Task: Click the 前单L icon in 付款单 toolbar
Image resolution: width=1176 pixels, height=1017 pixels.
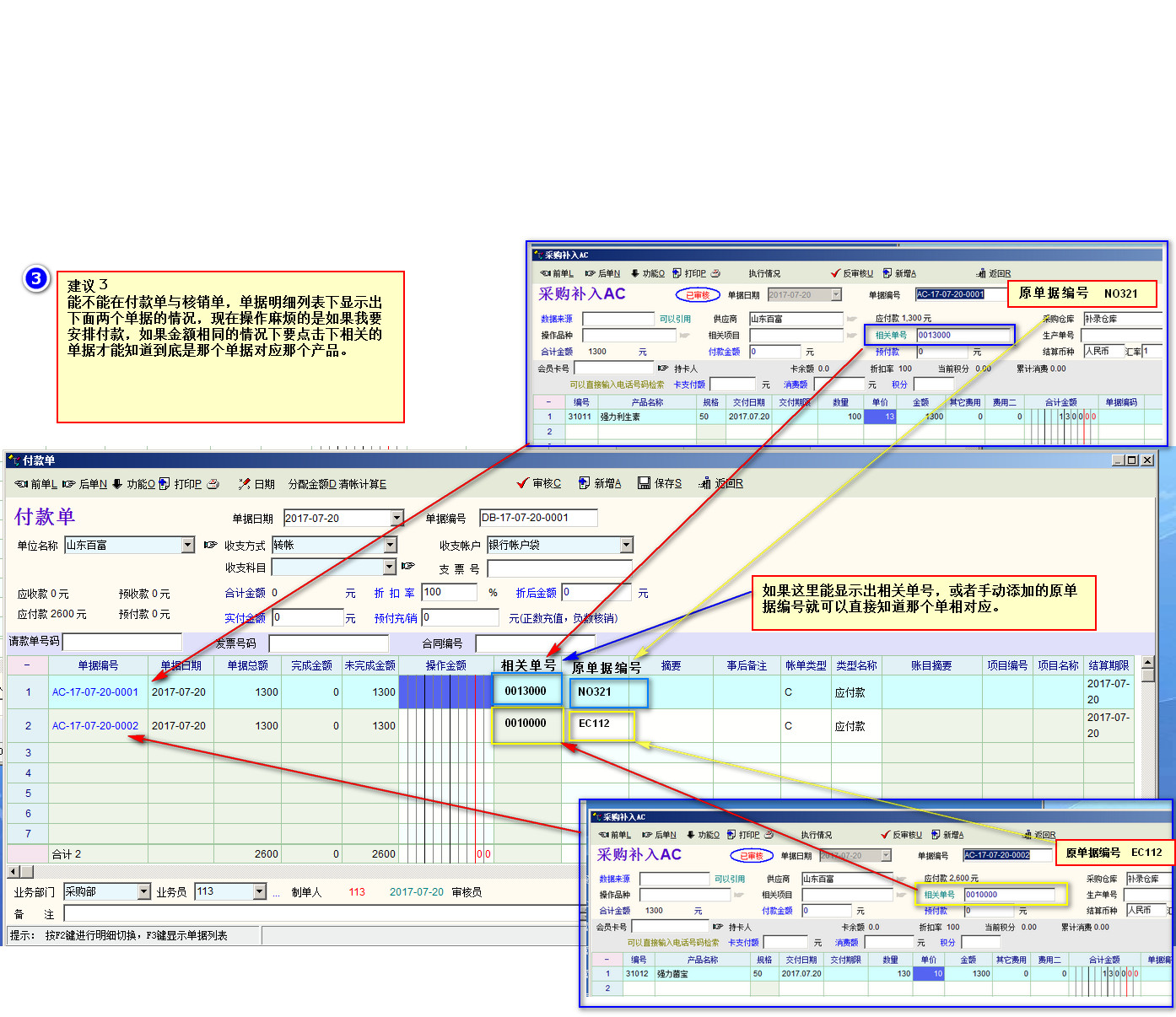Action: 22,484
